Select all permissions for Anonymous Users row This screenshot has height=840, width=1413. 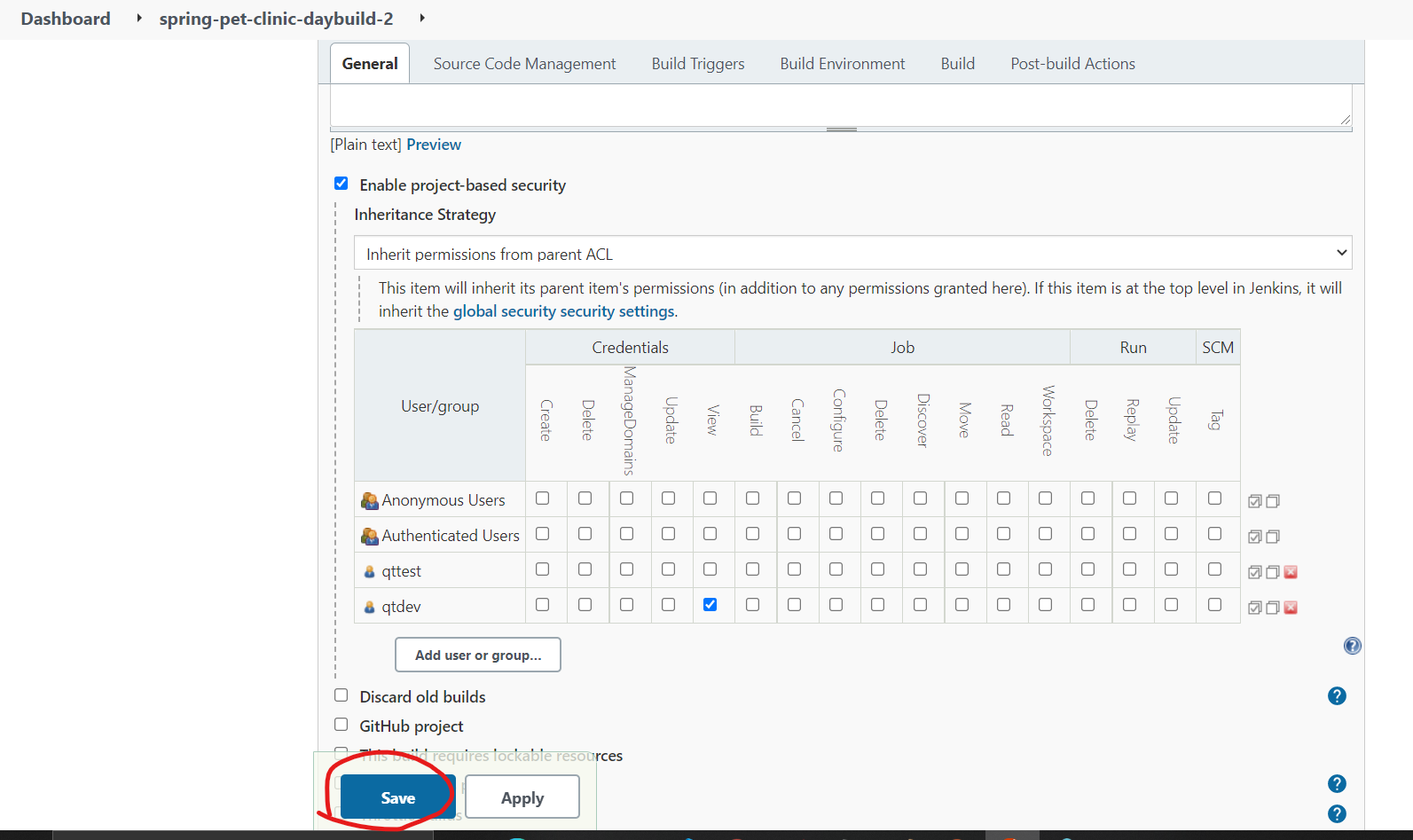pos(1254,501)
